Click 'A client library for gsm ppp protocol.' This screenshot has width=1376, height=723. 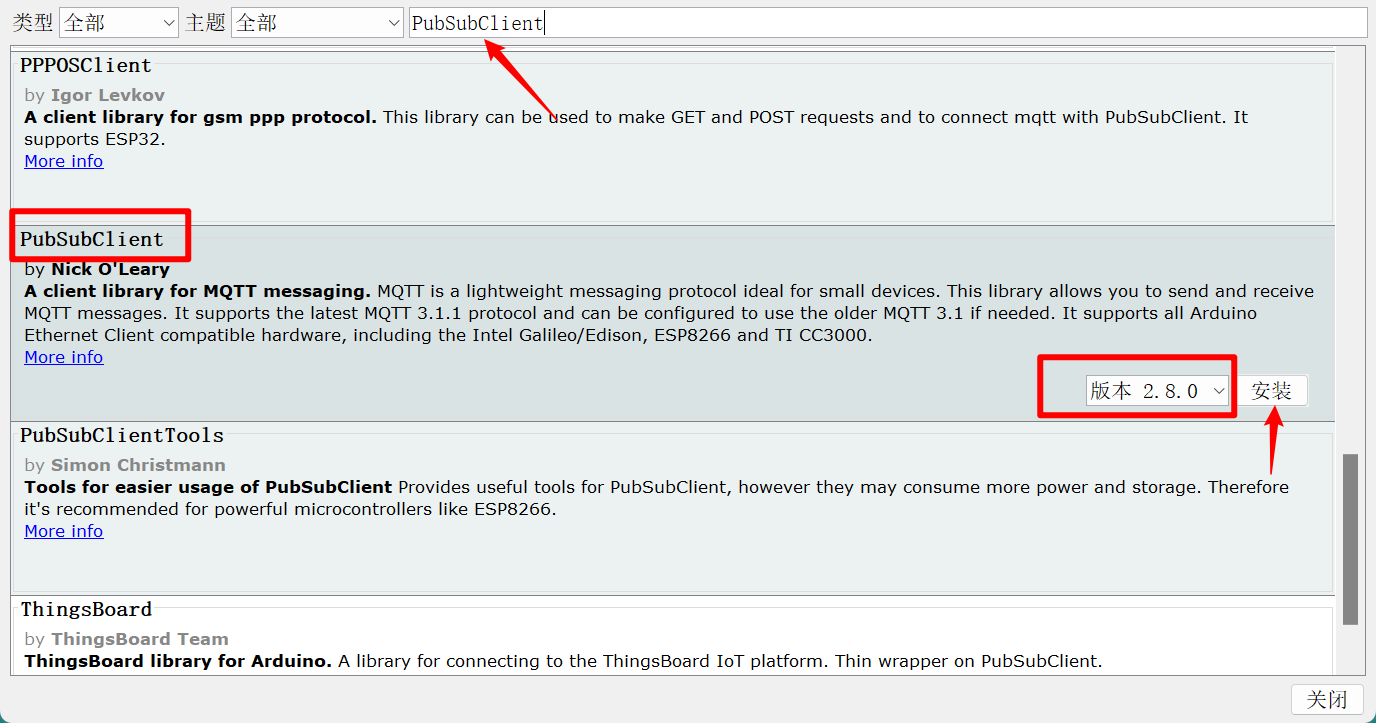201,117
